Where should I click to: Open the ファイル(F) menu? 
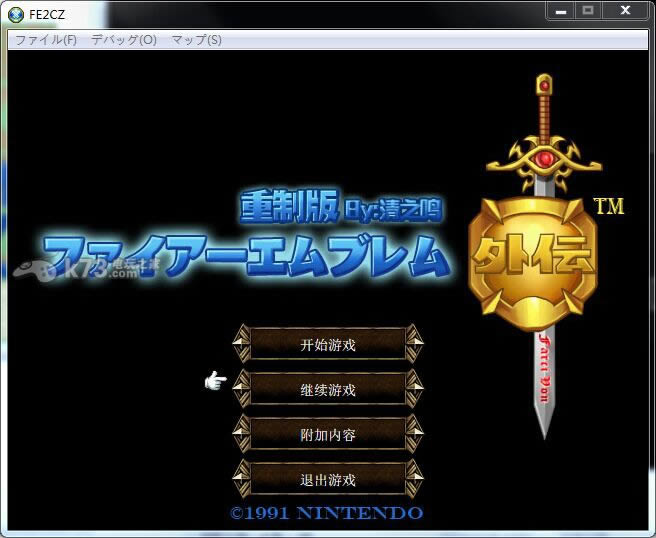[46, 40]
